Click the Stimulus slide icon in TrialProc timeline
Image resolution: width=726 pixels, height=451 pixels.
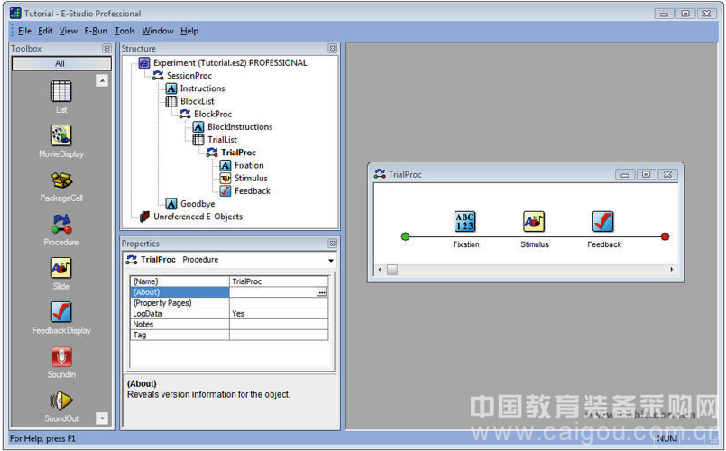pyautogui.click(x=534, y=222)
